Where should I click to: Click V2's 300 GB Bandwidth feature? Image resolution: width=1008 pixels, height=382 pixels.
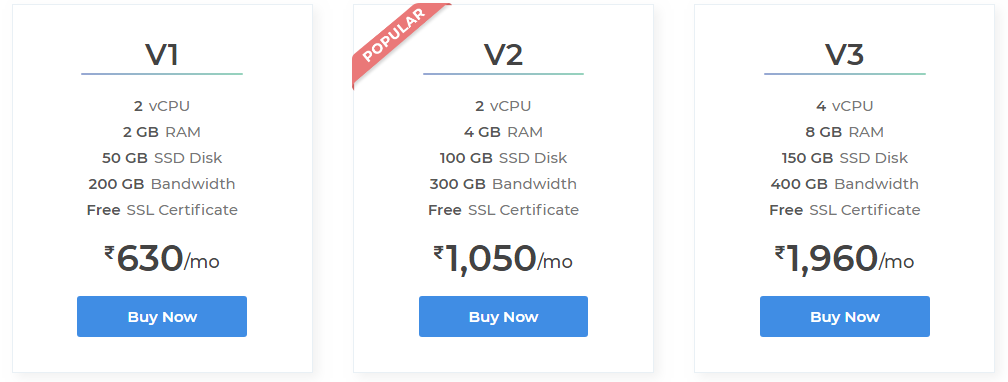tap(503, 184)
